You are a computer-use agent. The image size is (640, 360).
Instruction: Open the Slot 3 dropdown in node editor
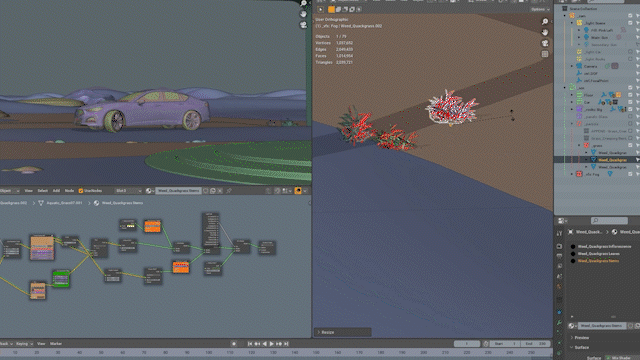point(128,191)
